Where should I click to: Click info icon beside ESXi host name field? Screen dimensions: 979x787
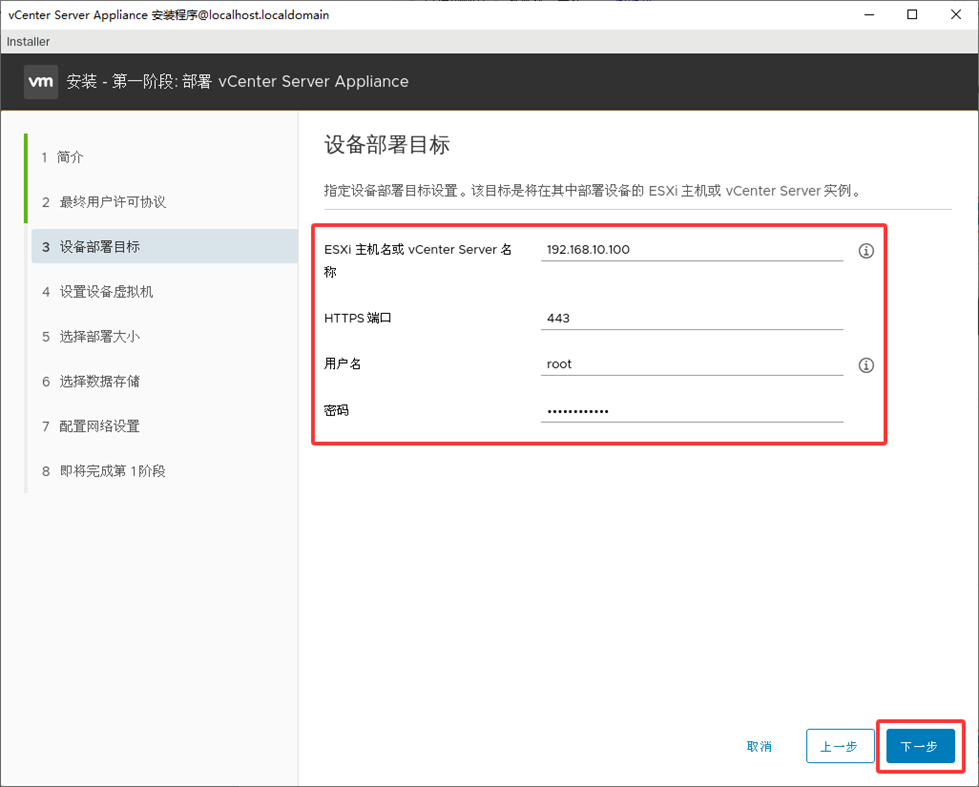tap(866, 251)
